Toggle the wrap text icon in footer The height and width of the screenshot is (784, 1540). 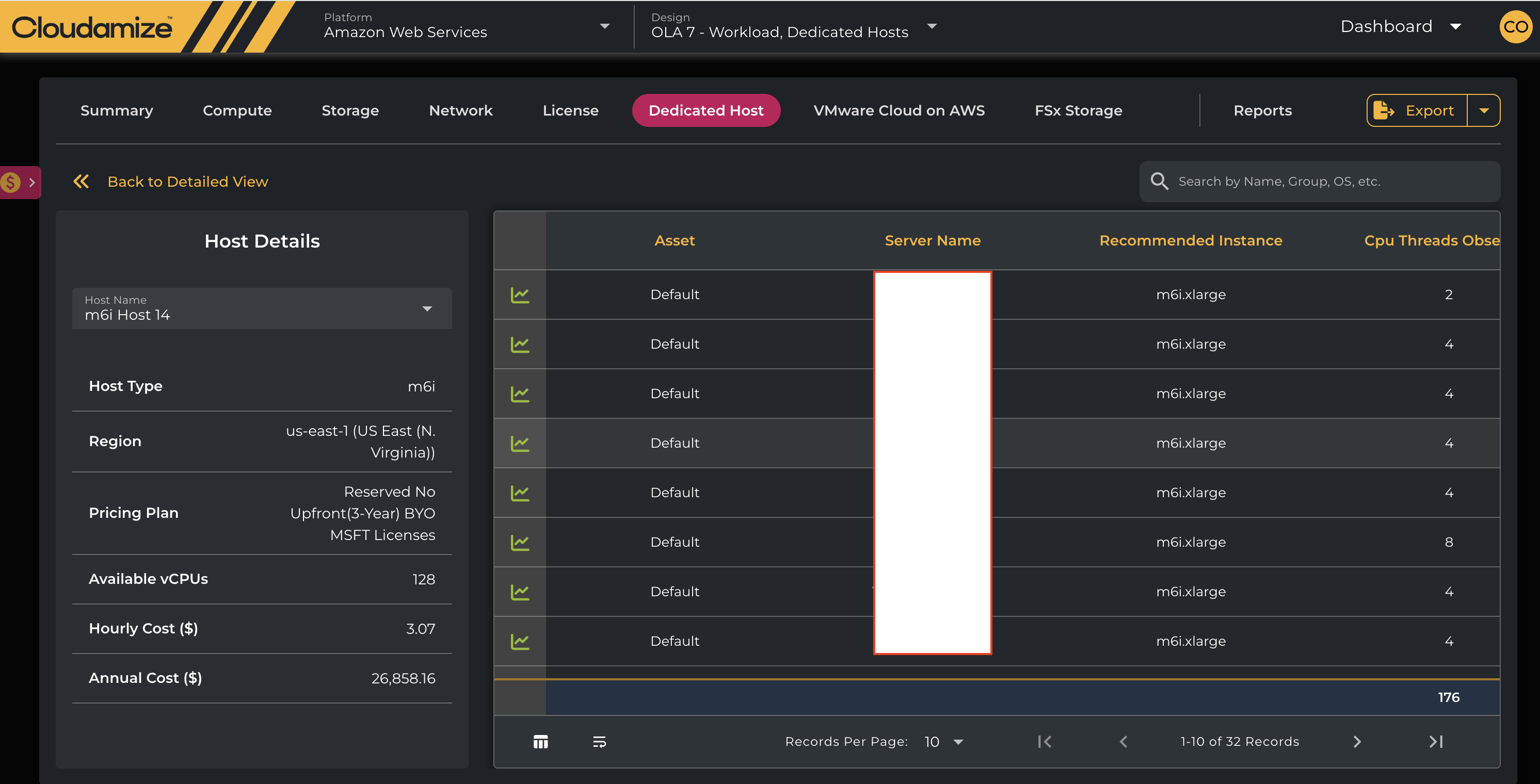(599, 742)
